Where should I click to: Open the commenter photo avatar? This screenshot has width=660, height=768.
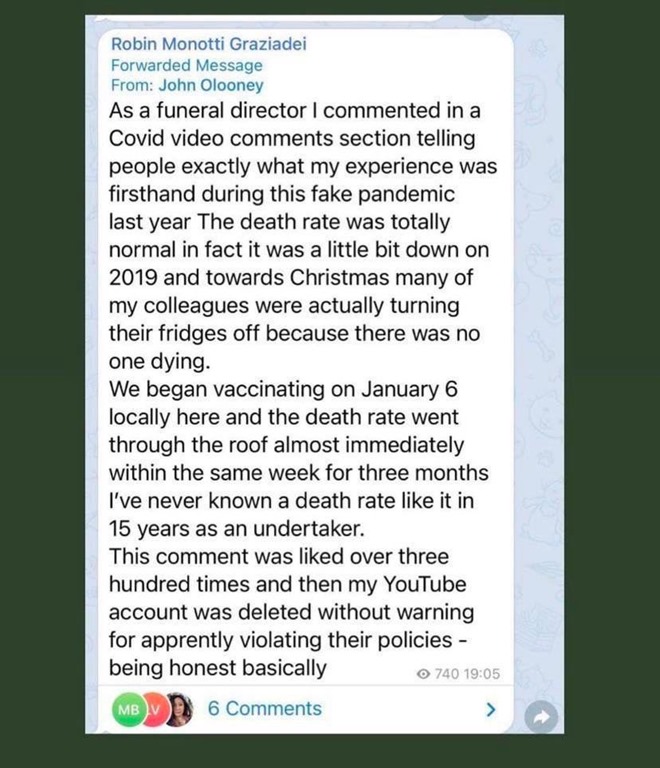tap(178, 709)
